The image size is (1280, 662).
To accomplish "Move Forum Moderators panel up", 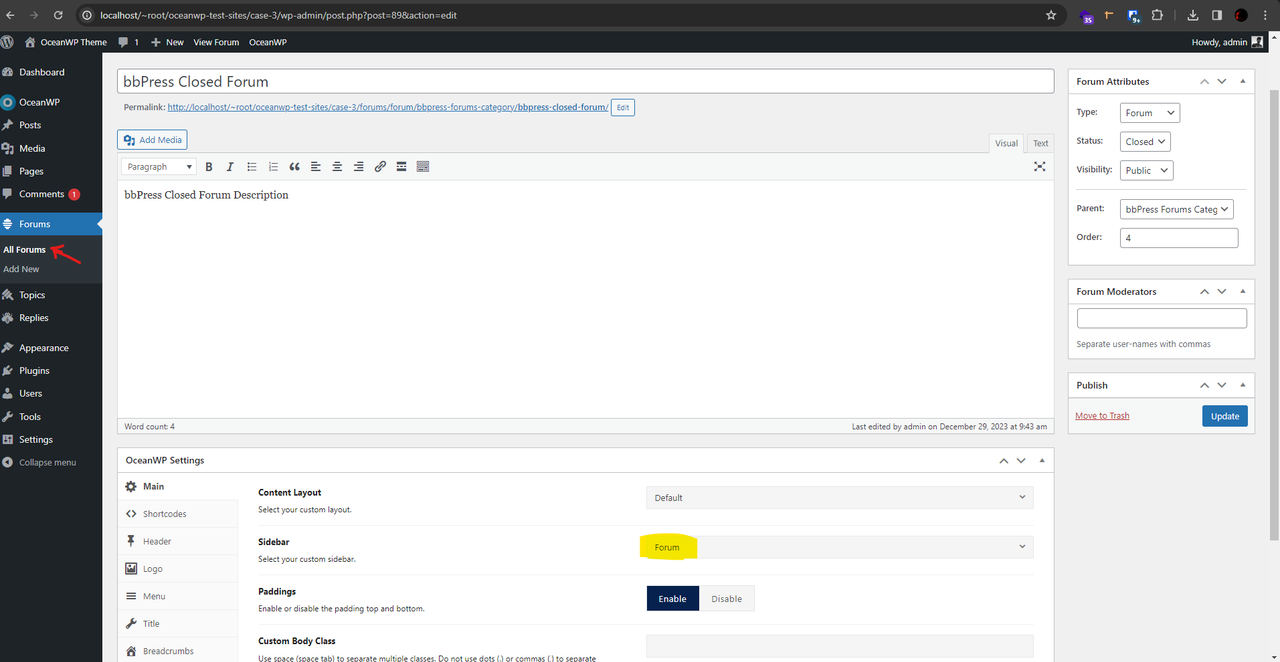I will coord(1205,292).
